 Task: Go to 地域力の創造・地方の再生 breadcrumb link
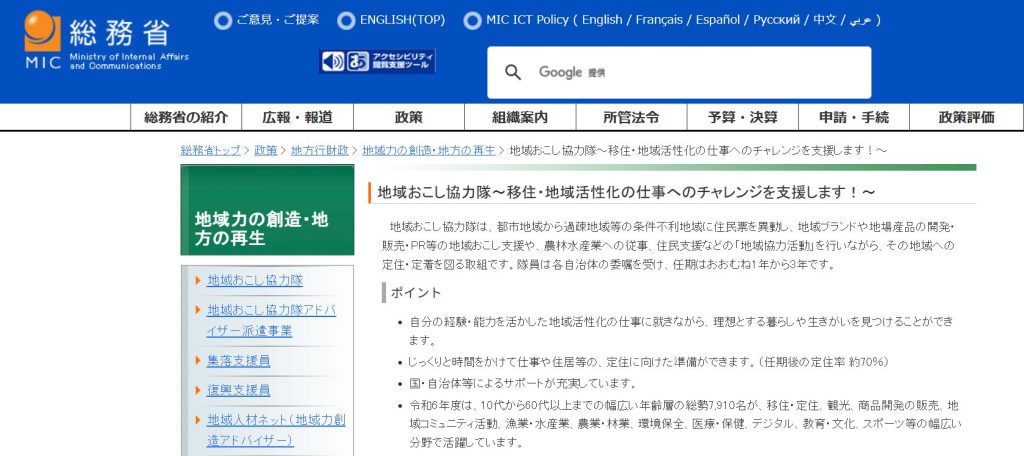[x=429, y=150]
